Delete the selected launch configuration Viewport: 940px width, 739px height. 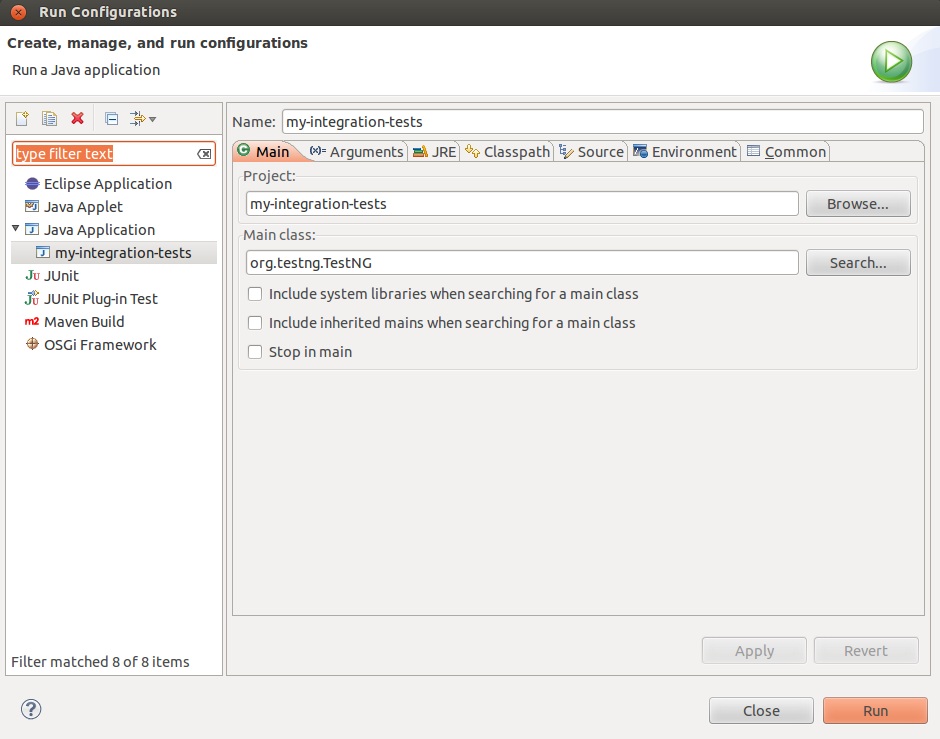click(x=78, y=118)
